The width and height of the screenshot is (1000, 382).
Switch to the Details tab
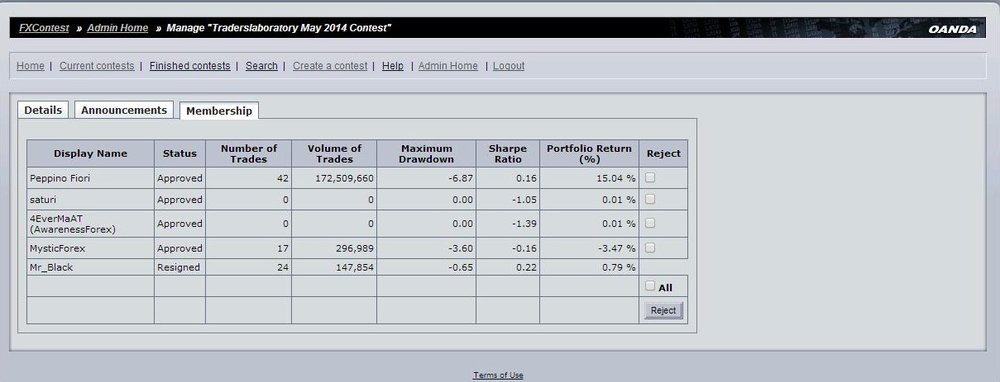click(43, 110)
